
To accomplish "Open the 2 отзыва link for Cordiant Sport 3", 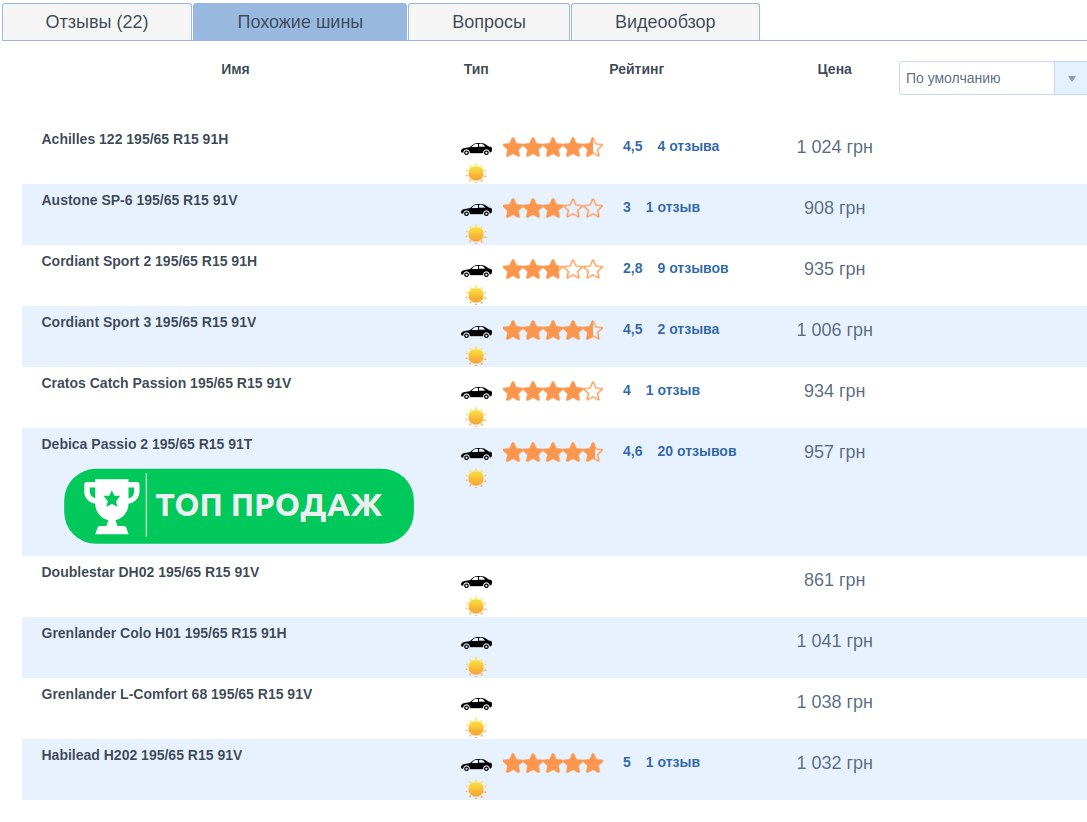I will pos(688,329).
